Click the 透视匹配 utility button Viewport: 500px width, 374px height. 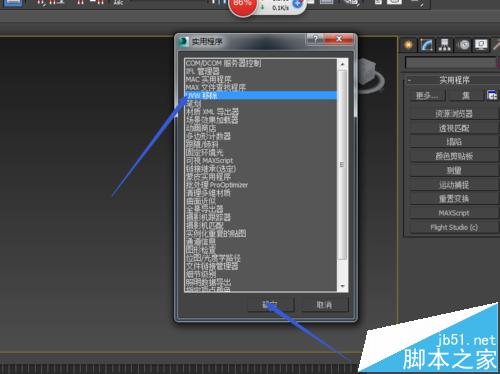pos(454,128)
